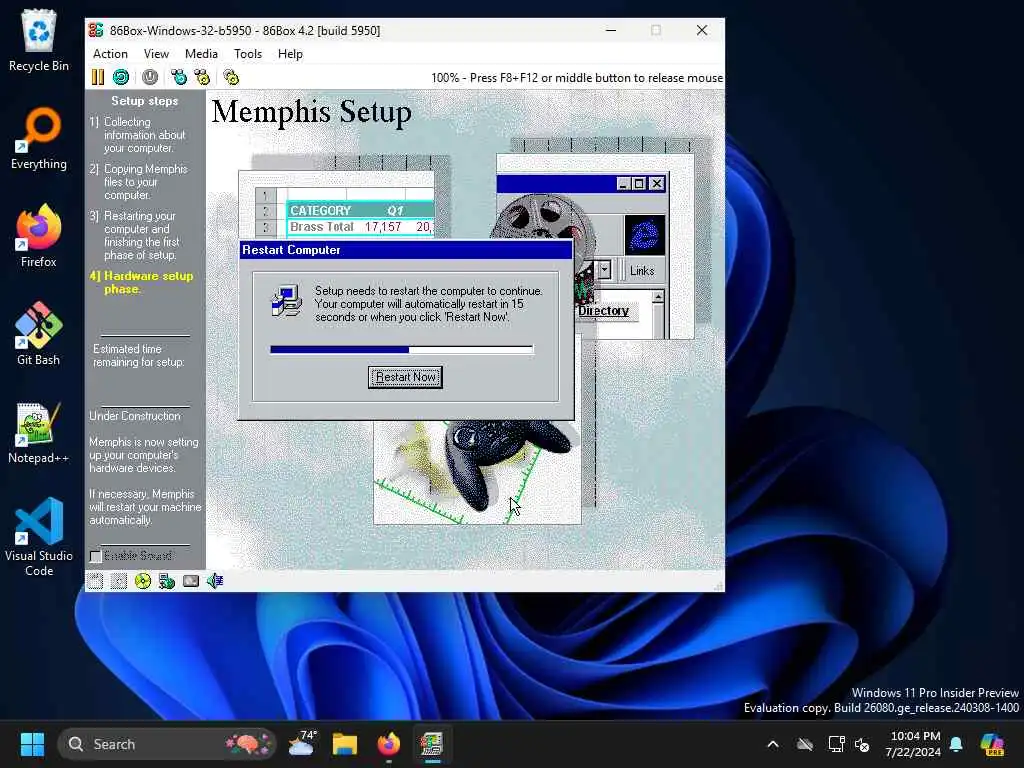1024x768 pixels.
Task: Click scrollbar up arrow in illustration window
Action: 658,297
